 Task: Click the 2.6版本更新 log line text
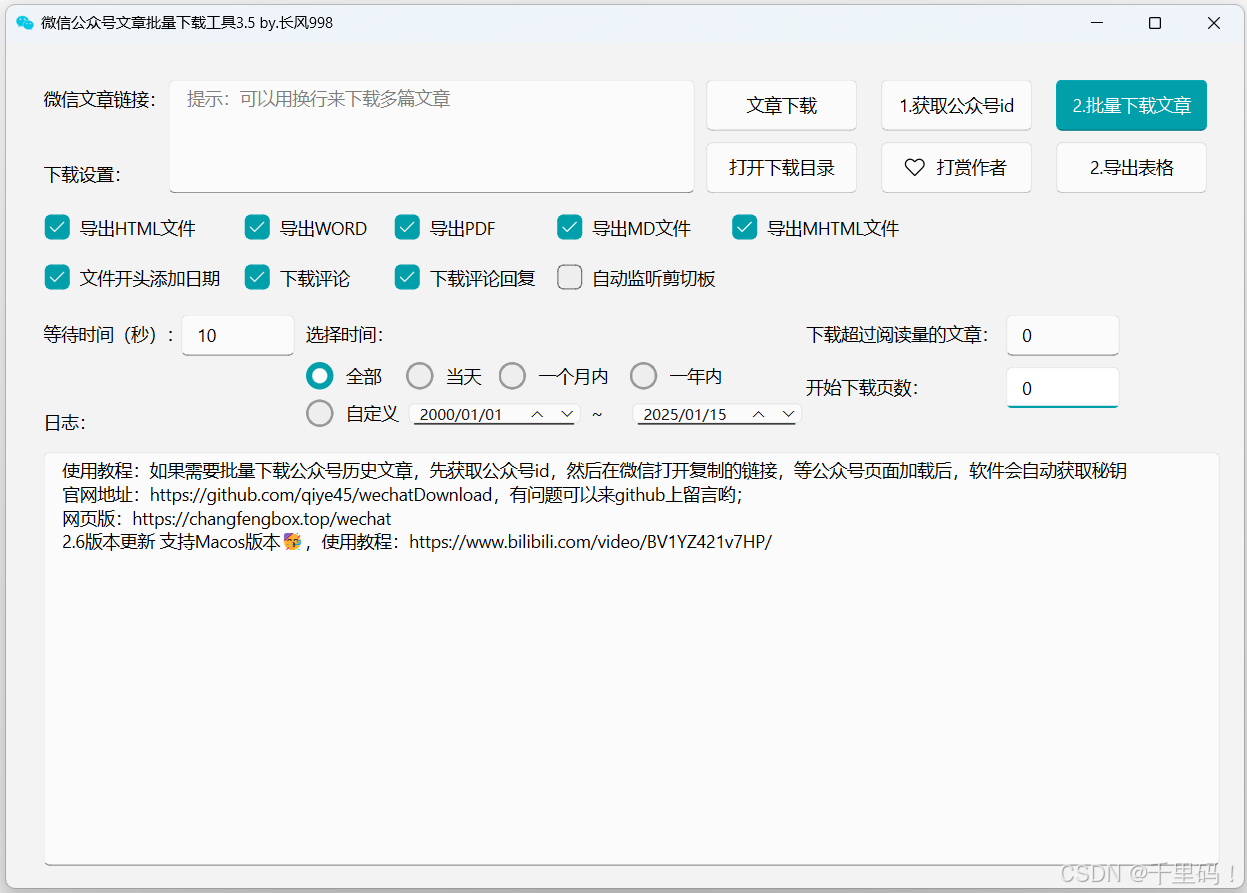(x=417, y=543)
